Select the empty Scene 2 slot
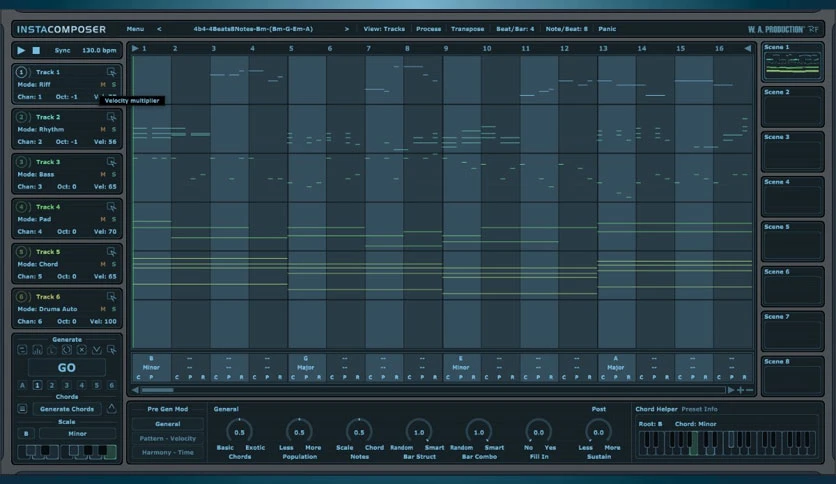 792,107
